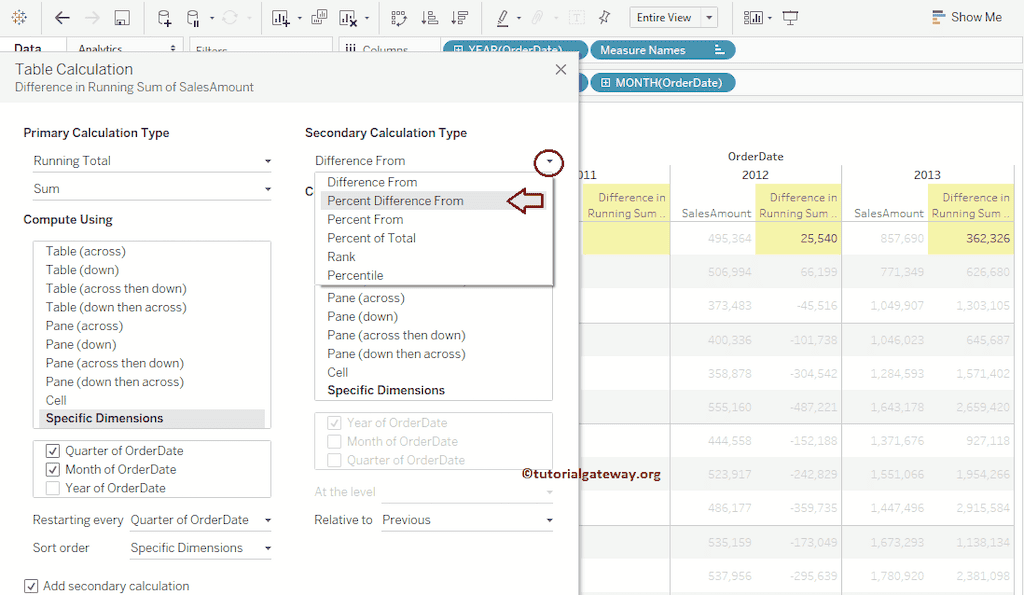This screenshot has height=595, width=1024.
Task: Open the Clear Sheet dropdown arrow
Action: 366,18
